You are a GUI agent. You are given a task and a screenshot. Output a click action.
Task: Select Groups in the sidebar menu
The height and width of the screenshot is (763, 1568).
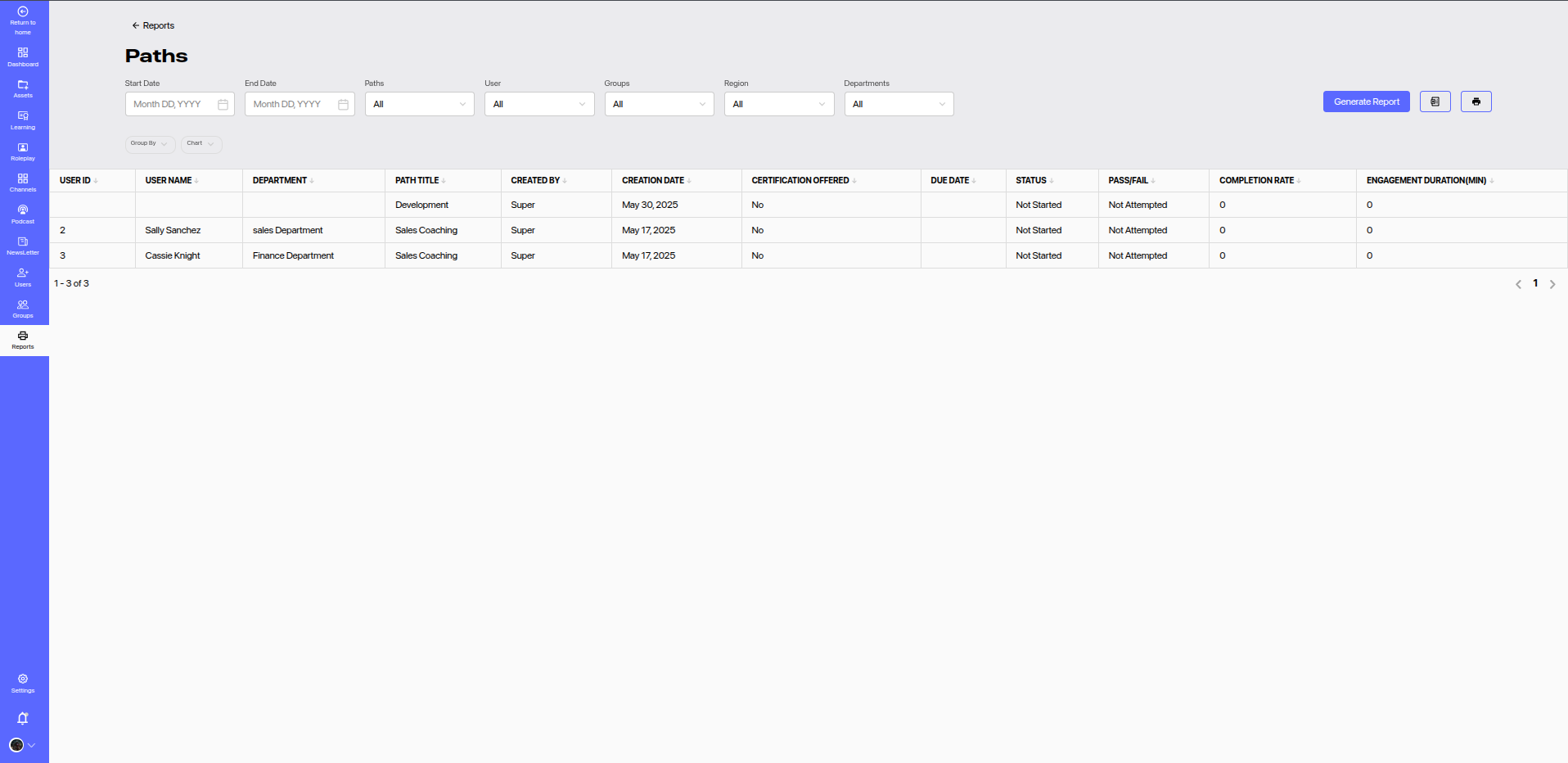23,309
